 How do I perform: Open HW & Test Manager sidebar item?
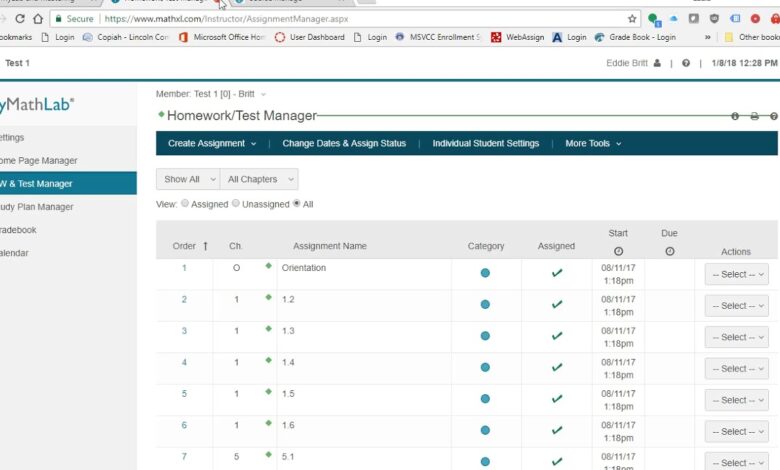click(68, 184)
